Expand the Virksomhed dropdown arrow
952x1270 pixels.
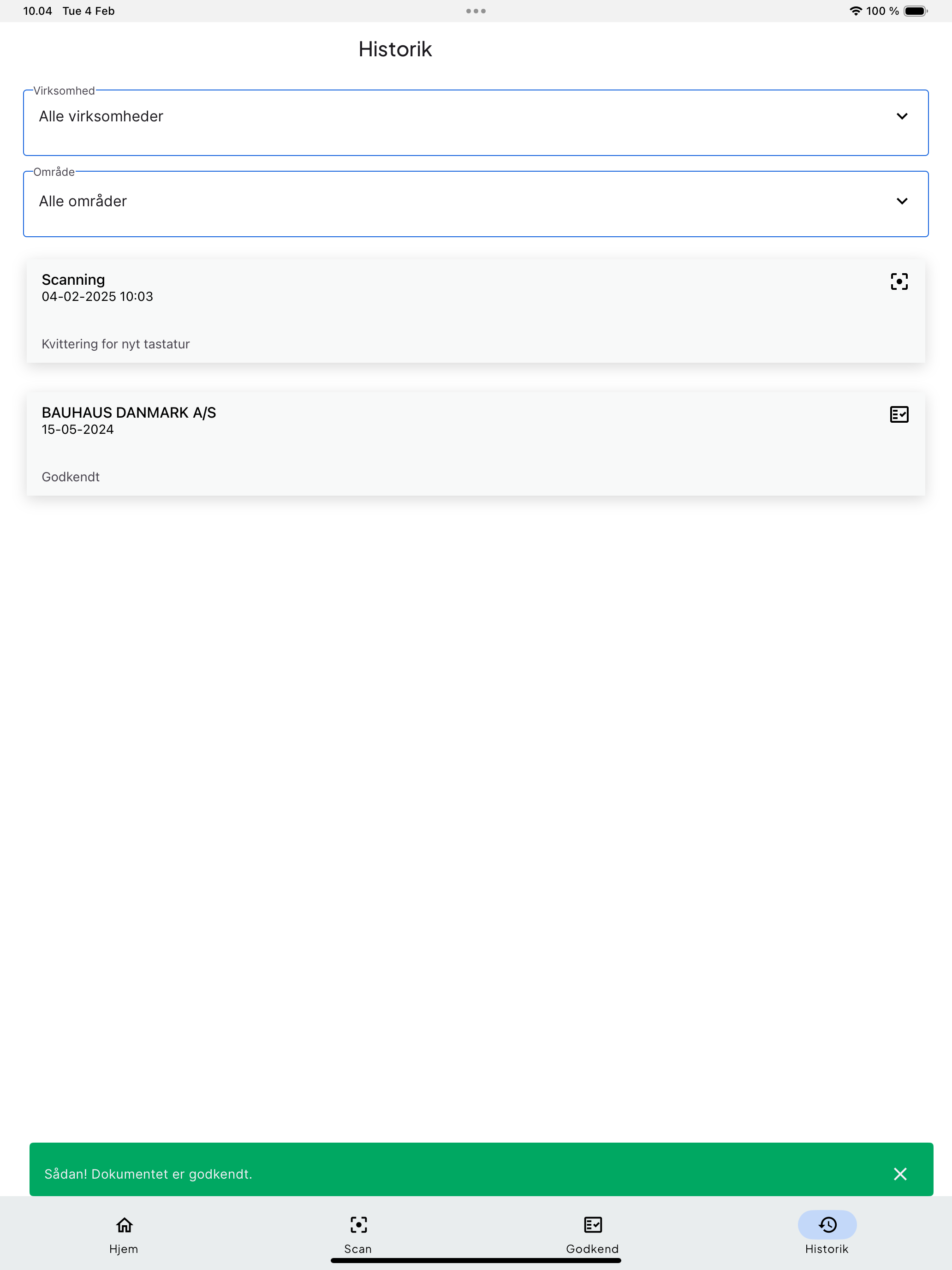point(902,116)
